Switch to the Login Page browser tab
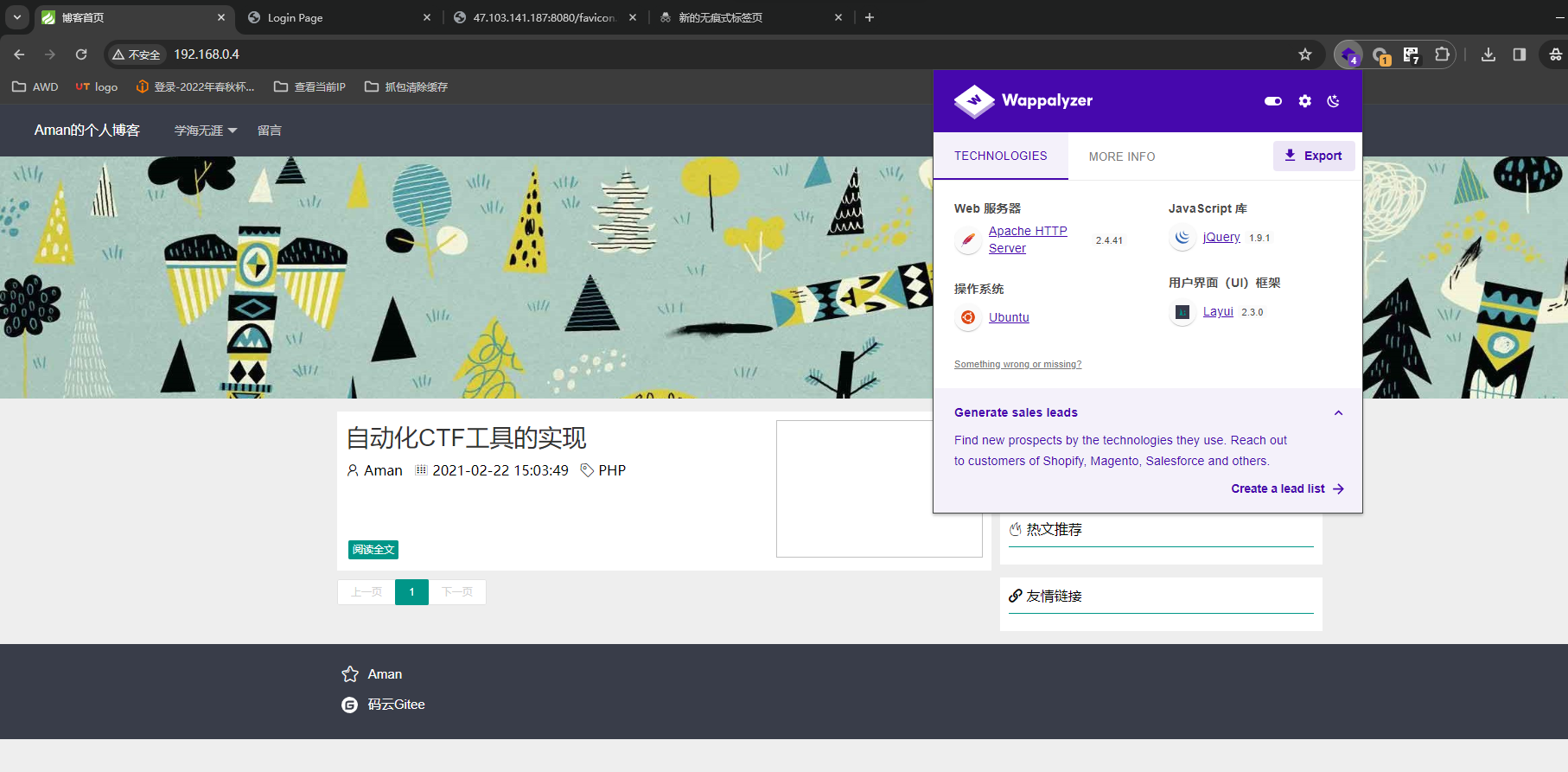This screenshot has height=772, width=1568. pos(339,17)
